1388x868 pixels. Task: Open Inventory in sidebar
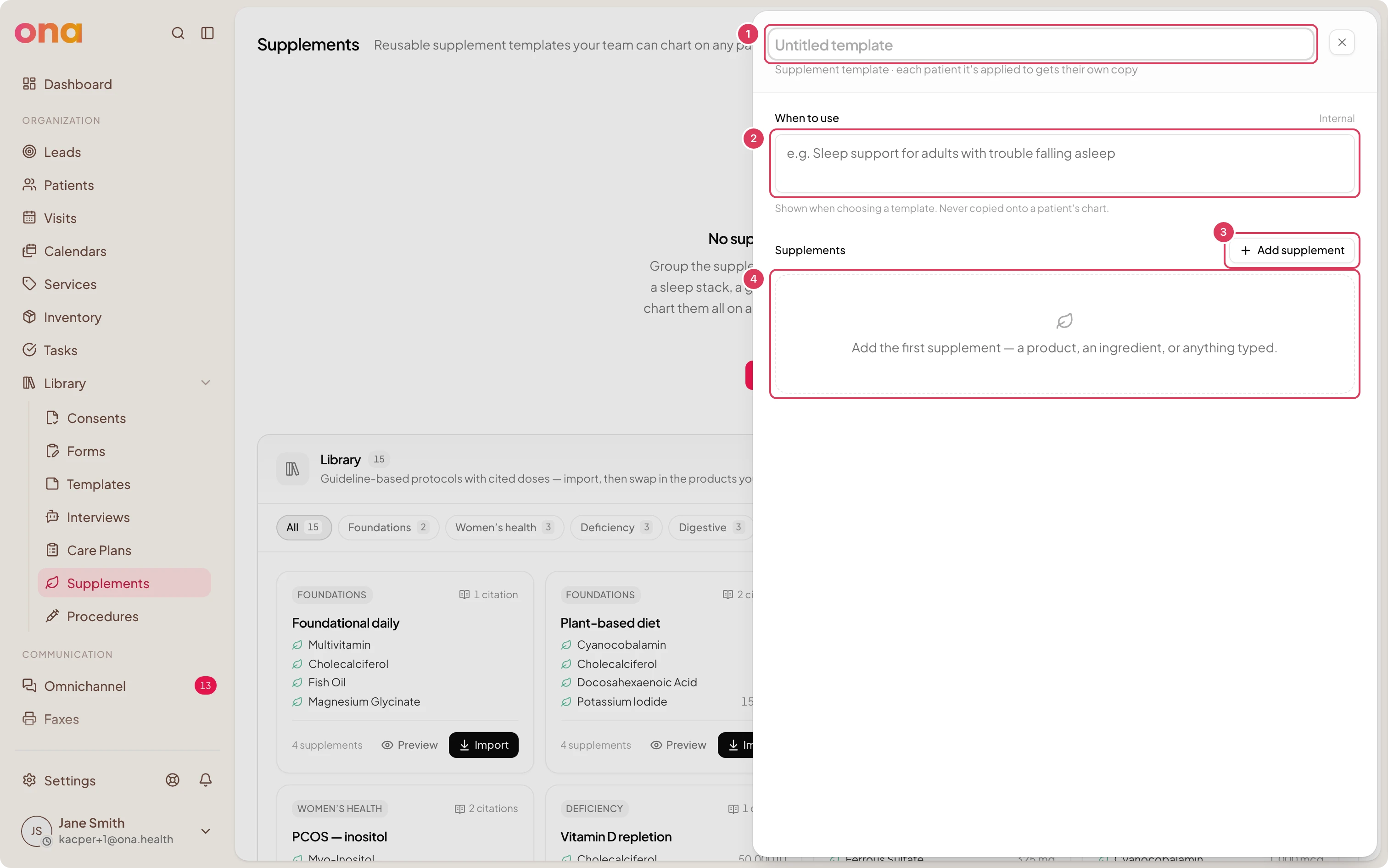[118, 317]
